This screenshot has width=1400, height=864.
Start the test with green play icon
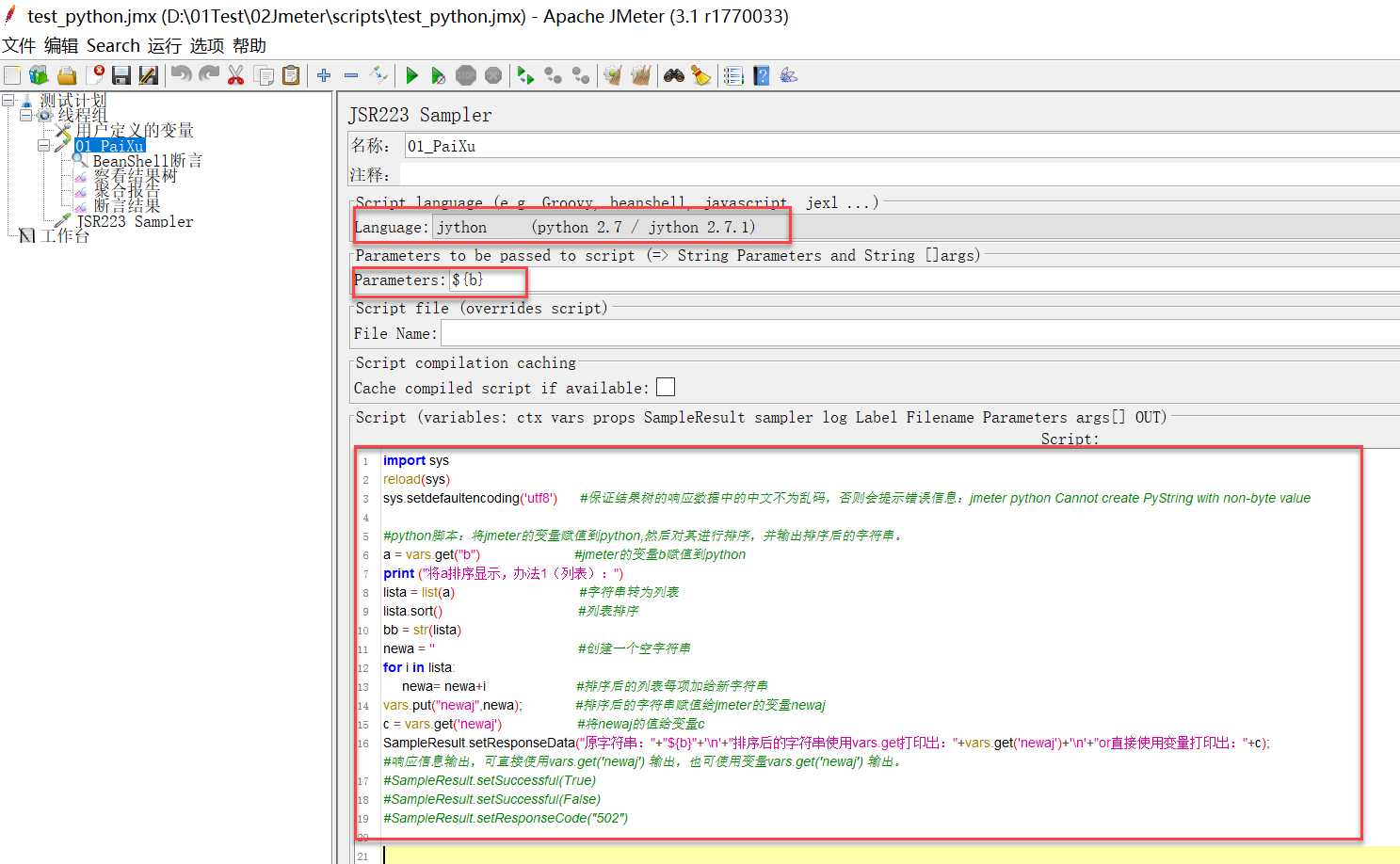tap(411, 75)
